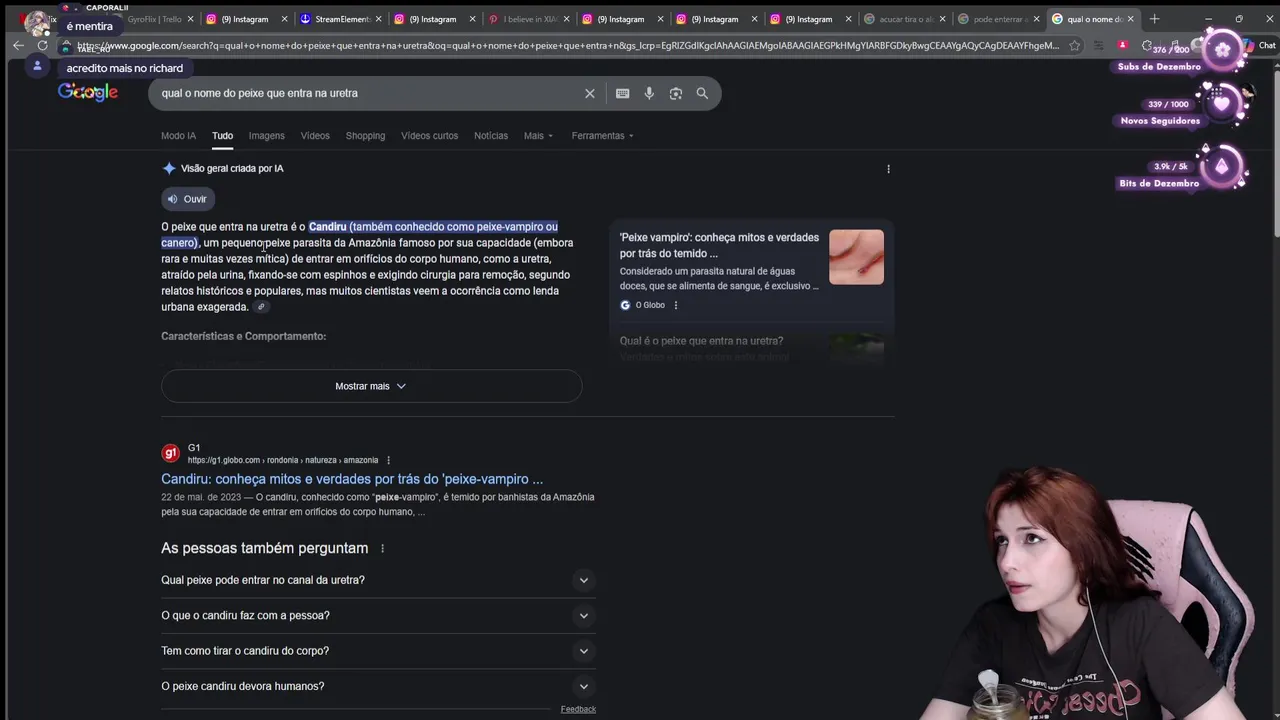Open Google Lens image search

(676, 93)
